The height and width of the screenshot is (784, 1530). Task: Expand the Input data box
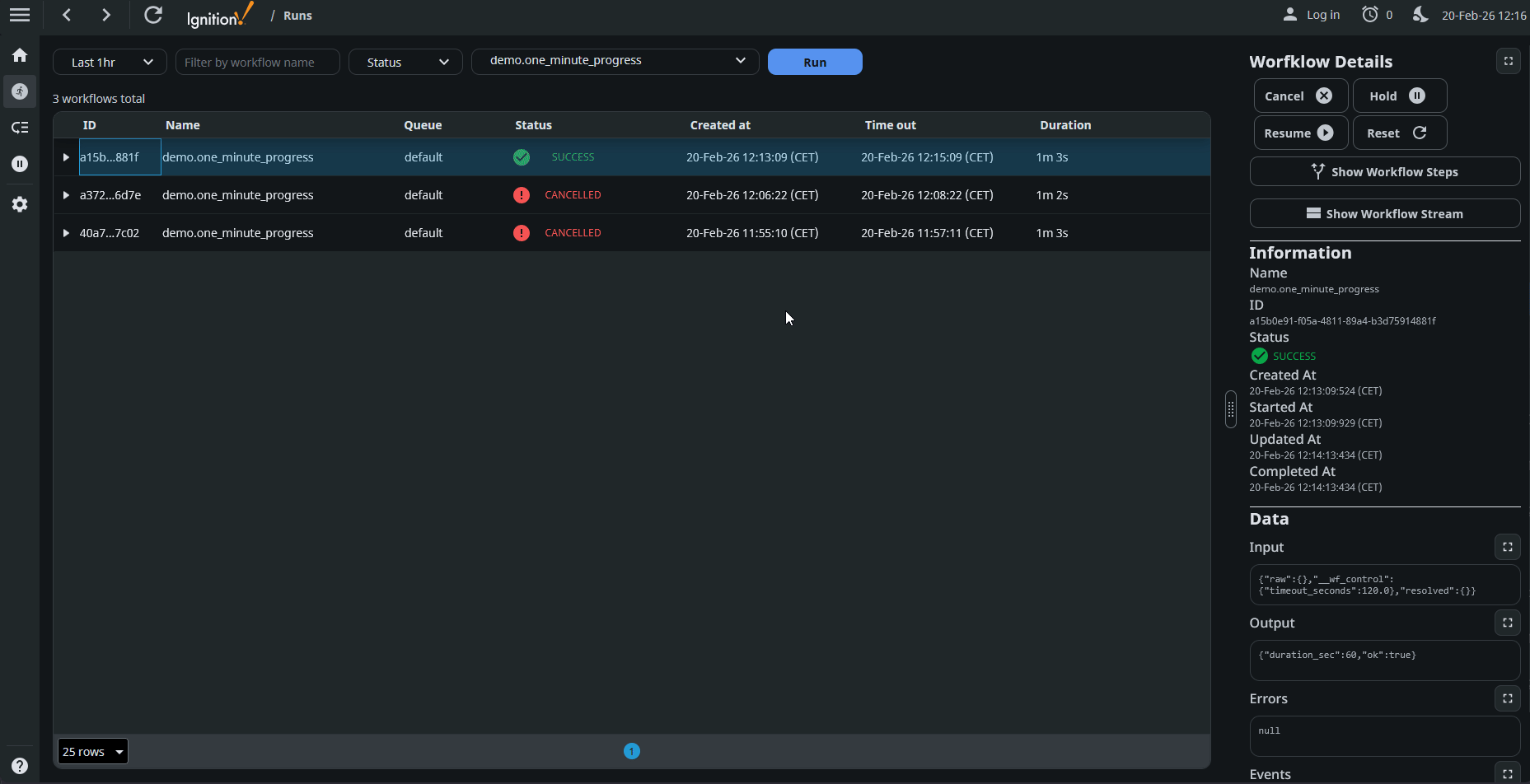pos(1507,547)
